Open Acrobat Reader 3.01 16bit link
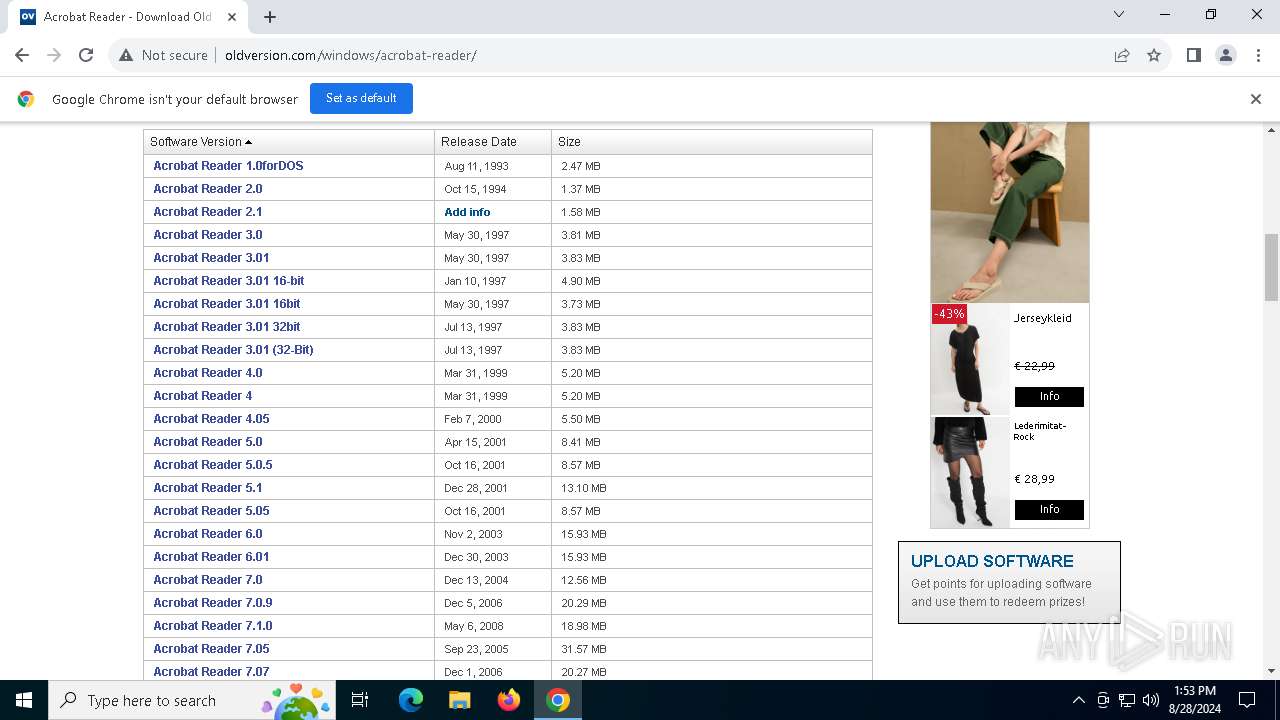Image resolution: width=1280 pixels, height=720 pixels. click(x=227, y=304)
